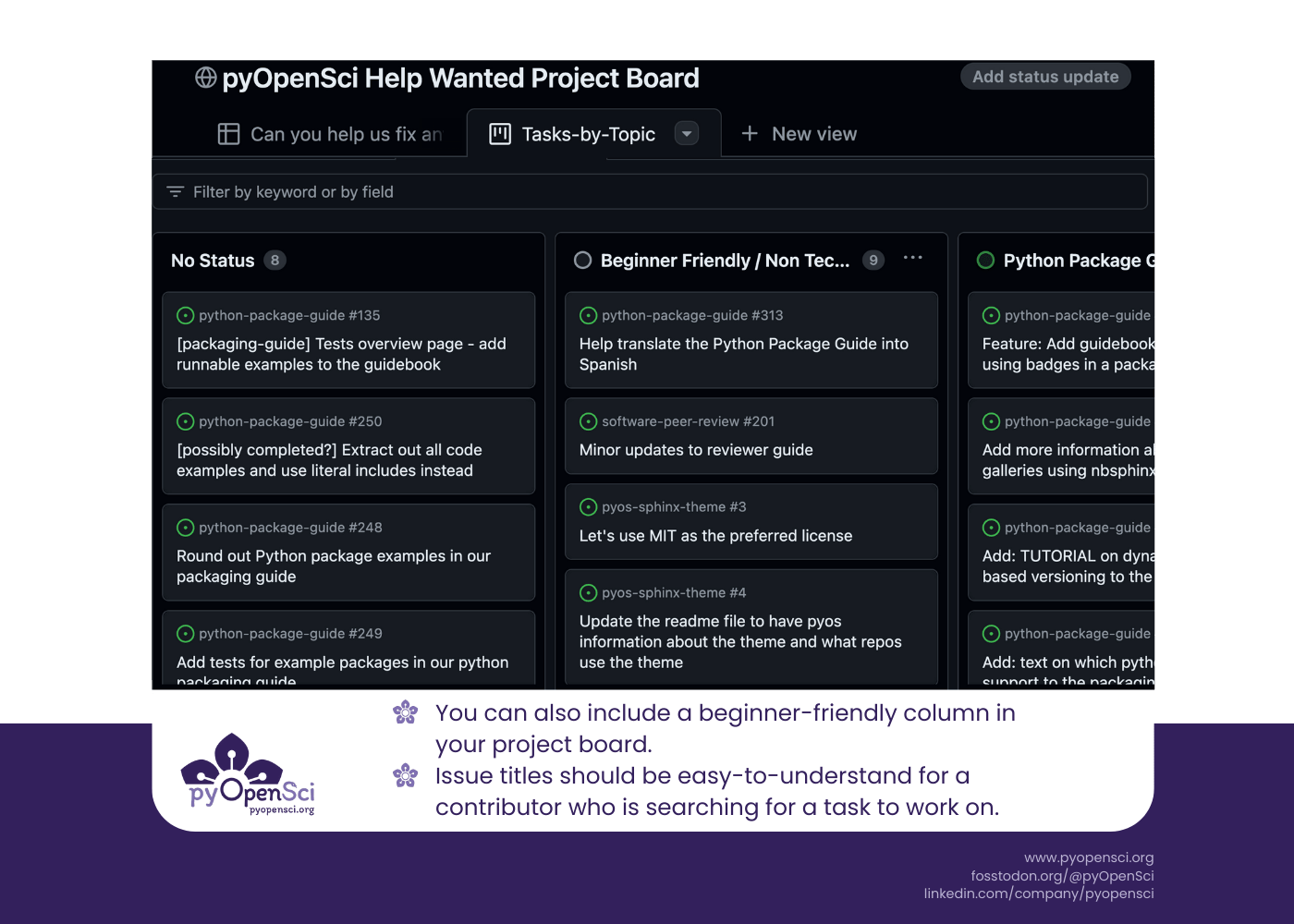Click the python-package-guide #135 label
Screen dimensions: 1294x924
[x=289, y=315]
